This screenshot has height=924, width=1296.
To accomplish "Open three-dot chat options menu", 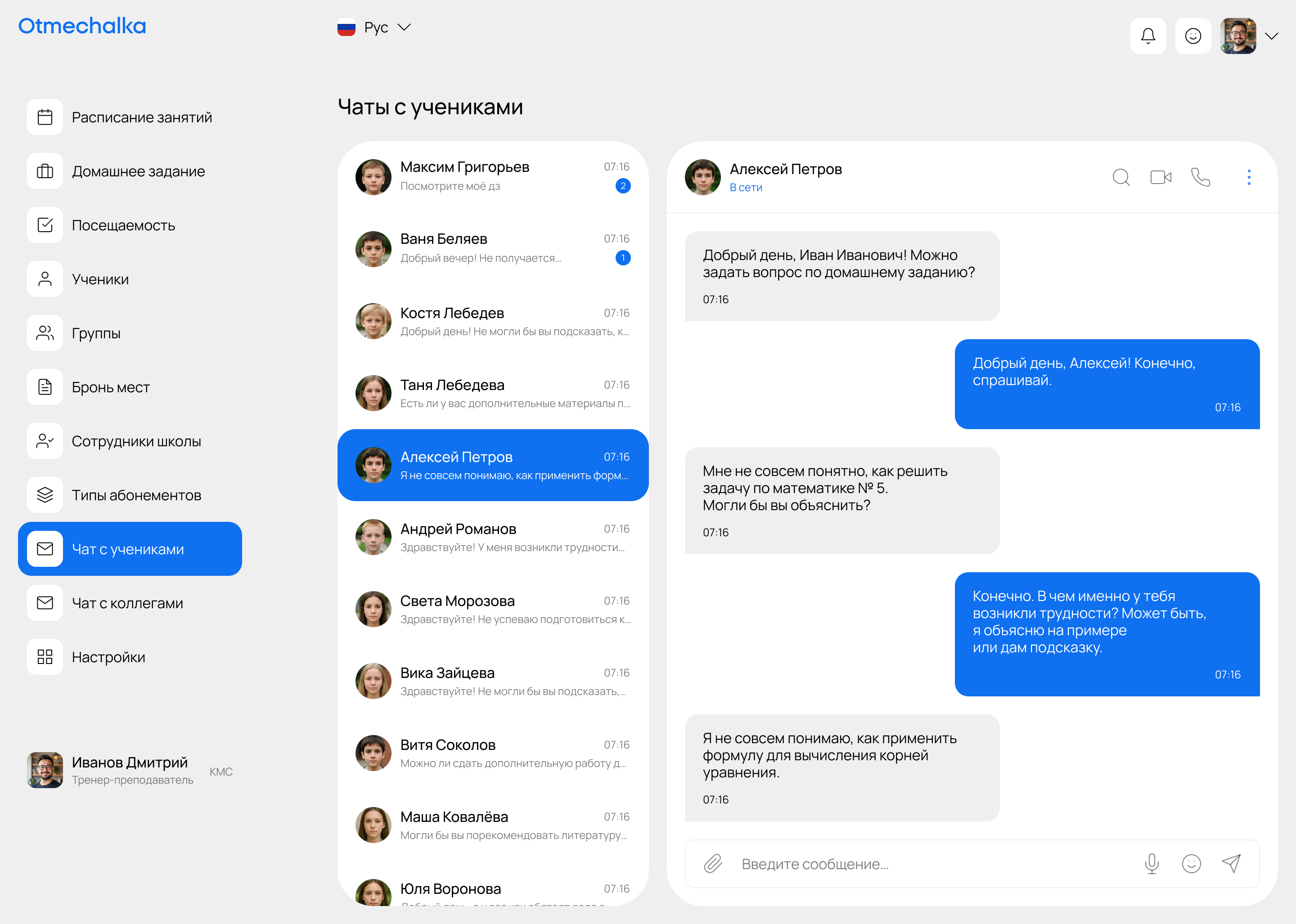I will 1249,178.
